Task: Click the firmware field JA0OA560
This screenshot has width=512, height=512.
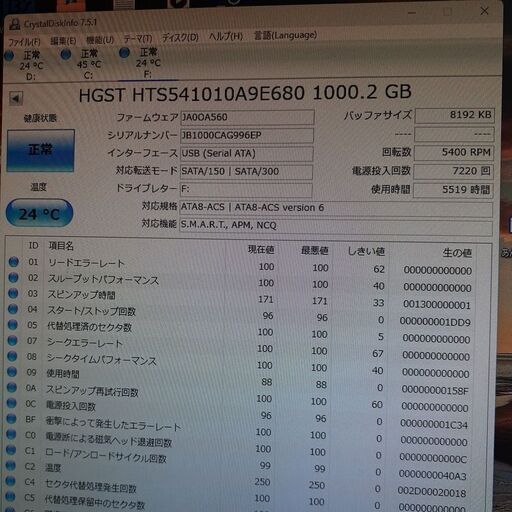Action: [x=247, y=118]
